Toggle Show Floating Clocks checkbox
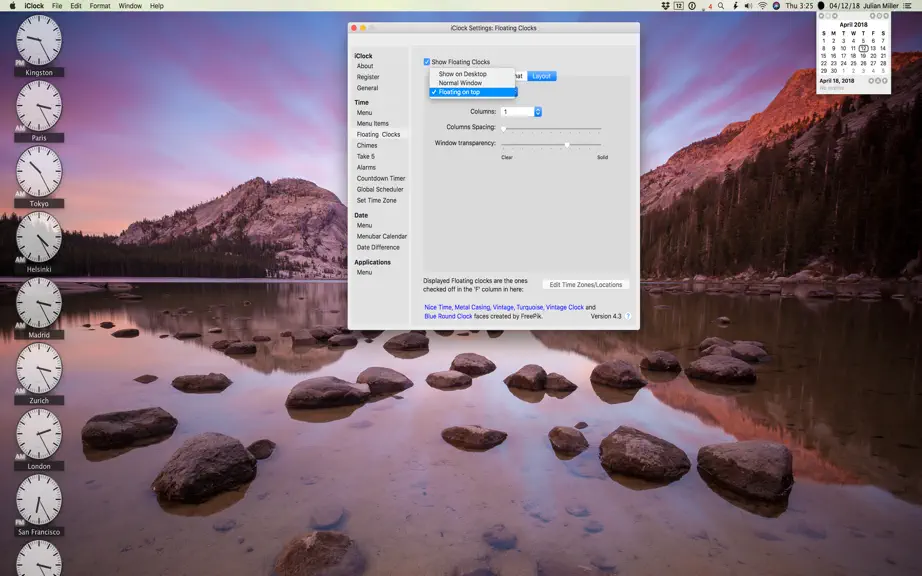Screen dimensions: 922x576 tap(427, 62)
